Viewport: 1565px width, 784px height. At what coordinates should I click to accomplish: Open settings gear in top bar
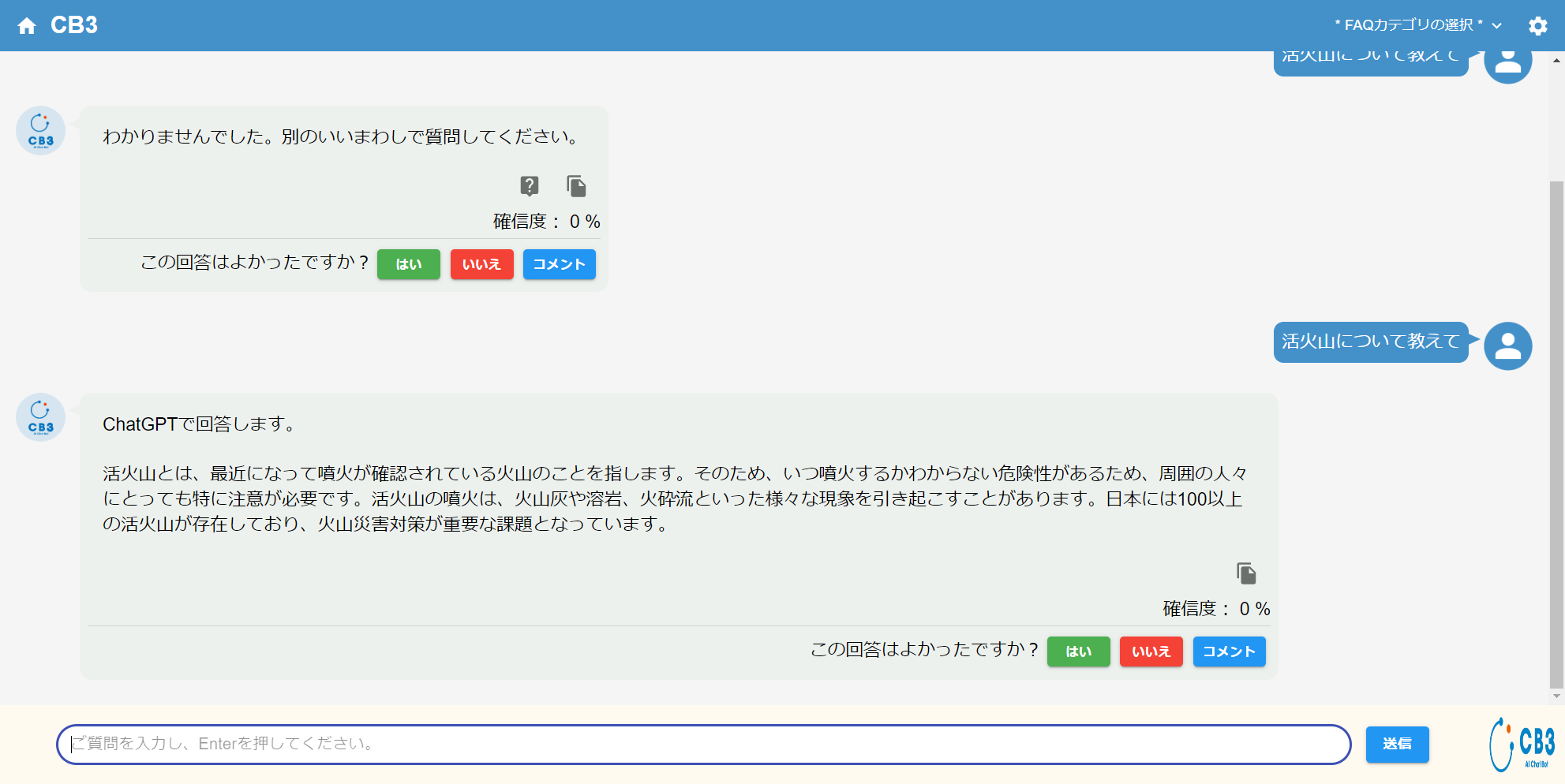[x=1537, y=26]
